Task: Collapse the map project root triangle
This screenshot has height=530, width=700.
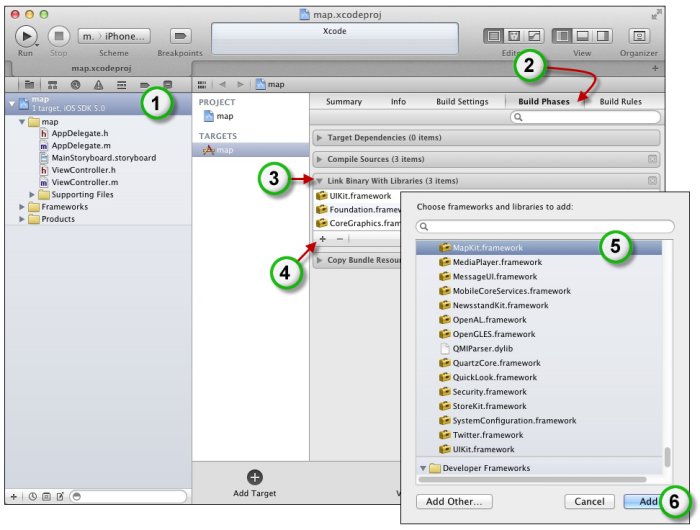Action: (12, 104)
